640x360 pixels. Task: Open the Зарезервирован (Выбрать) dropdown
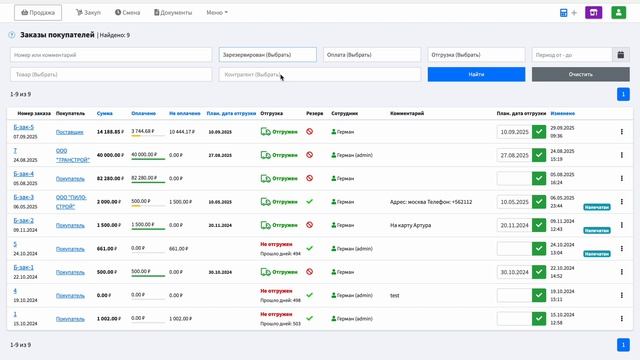click(268, 55)
